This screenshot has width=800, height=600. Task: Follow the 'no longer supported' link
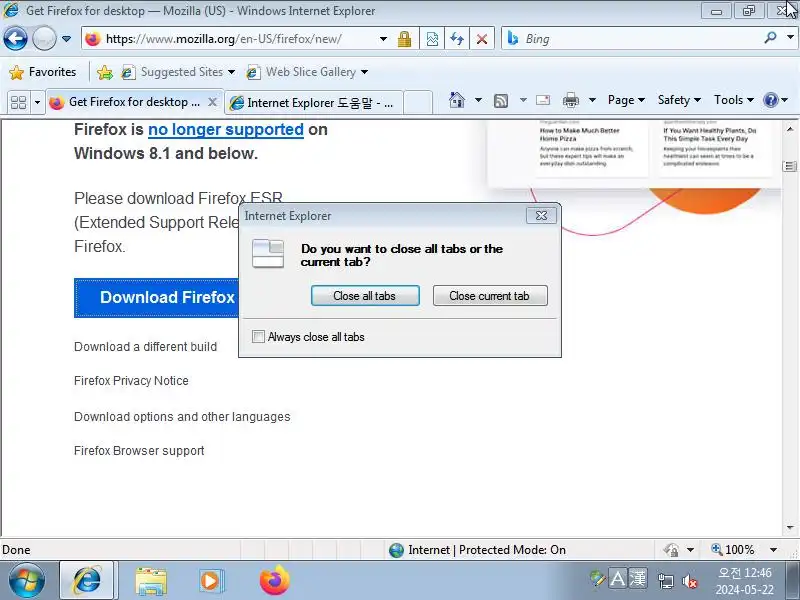226,130
